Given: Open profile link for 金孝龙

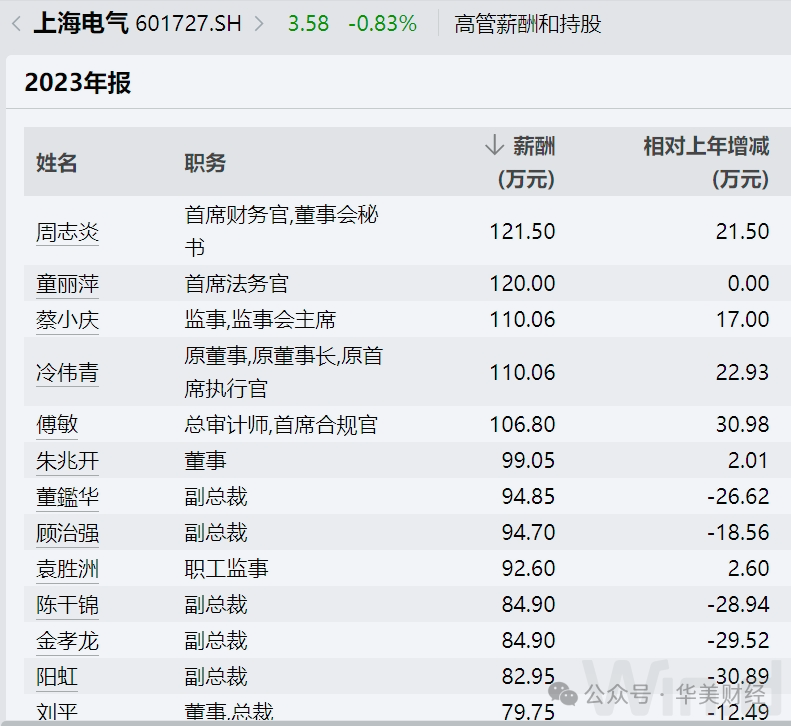Looking at the screenshot, I should pos(67,641).
